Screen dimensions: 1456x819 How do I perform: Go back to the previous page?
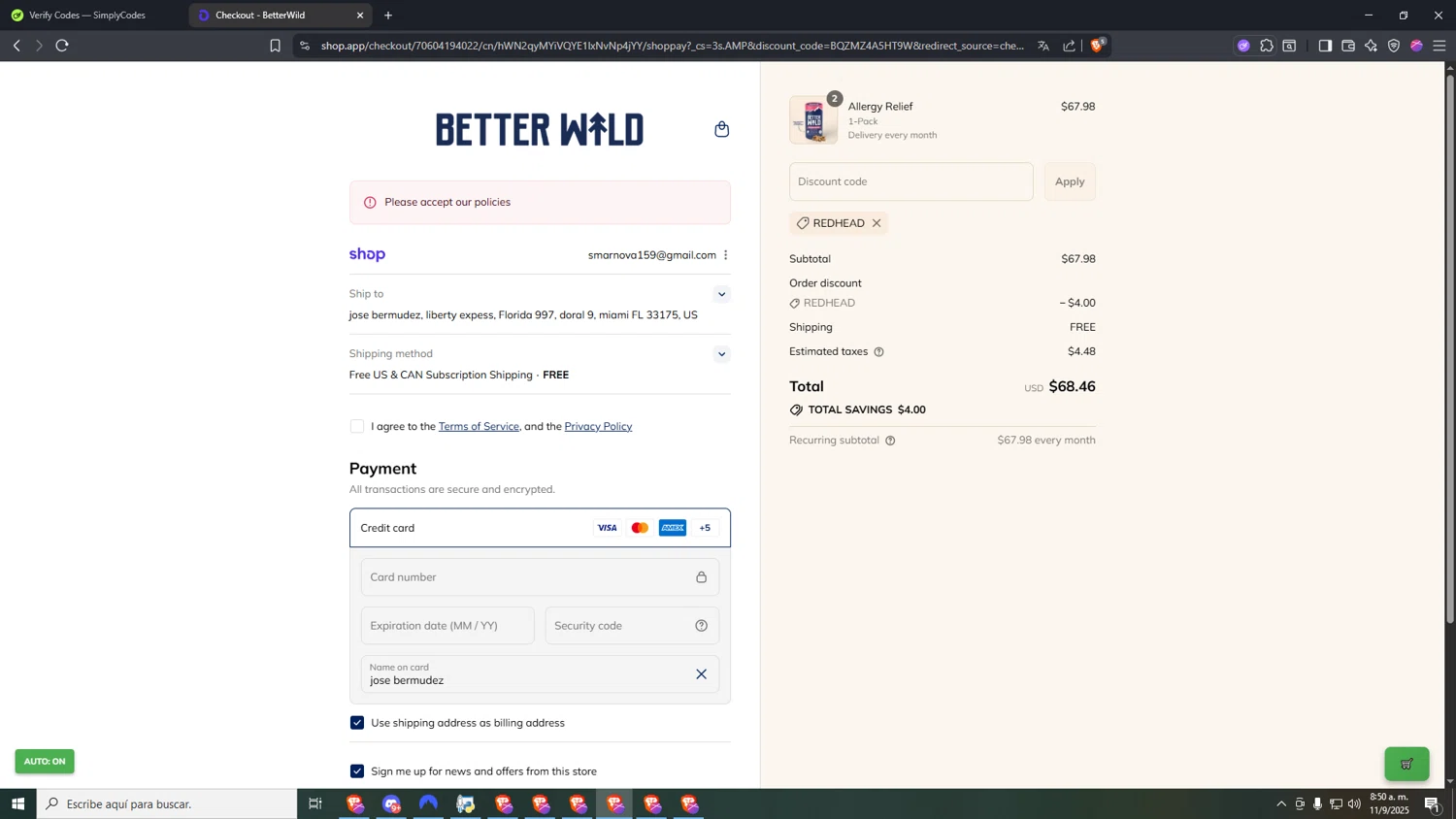click(x=17, y=46)
